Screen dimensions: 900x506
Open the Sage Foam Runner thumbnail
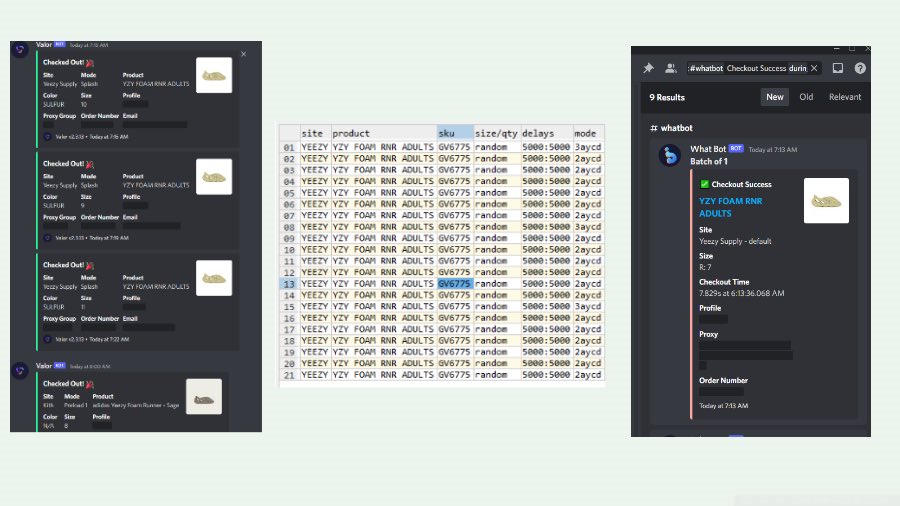point(204,396)
